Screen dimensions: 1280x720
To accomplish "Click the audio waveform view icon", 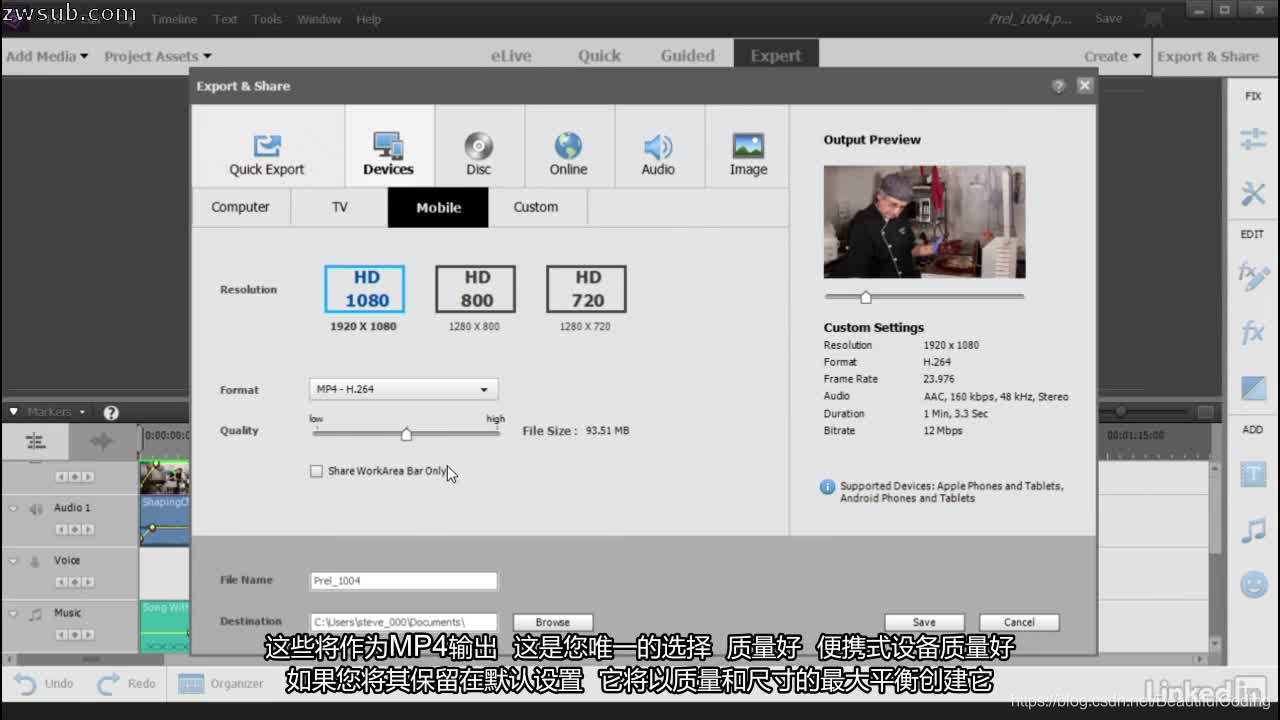I will click(x=102, y=441).
